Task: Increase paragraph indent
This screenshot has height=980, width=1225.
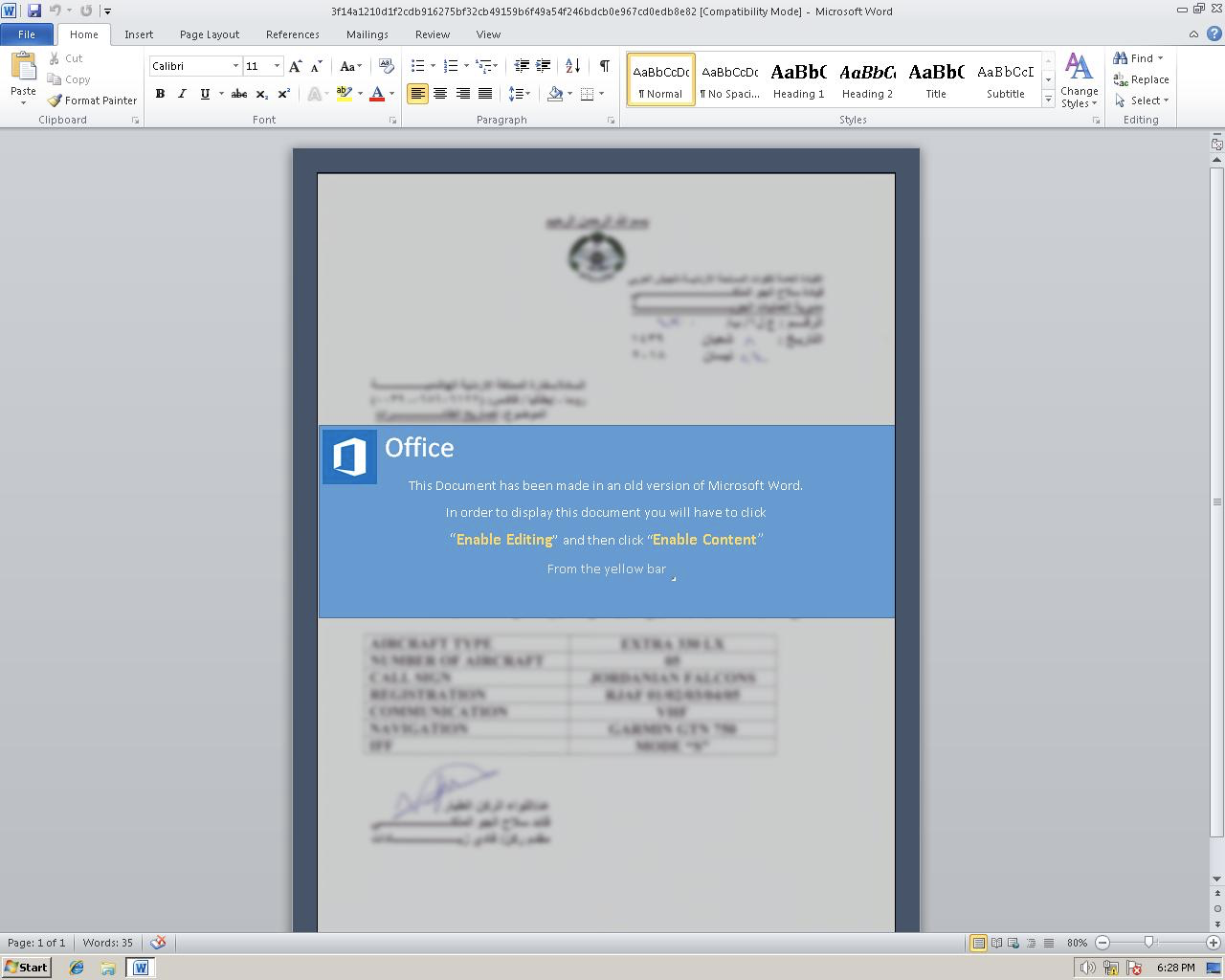Action: pyautogui.click(x=543, y=66)
